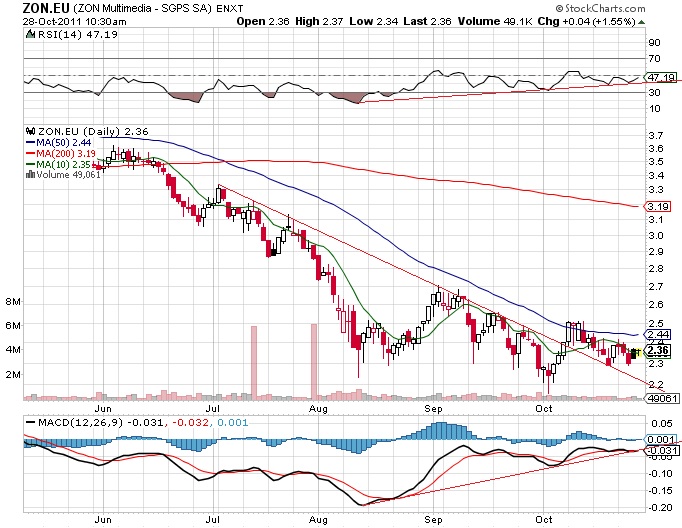Click the Chg +0.04 (+1.55%) reading
Image resolution: width=682 pixels, height=528 pixels.
click(x=586, y=21)
